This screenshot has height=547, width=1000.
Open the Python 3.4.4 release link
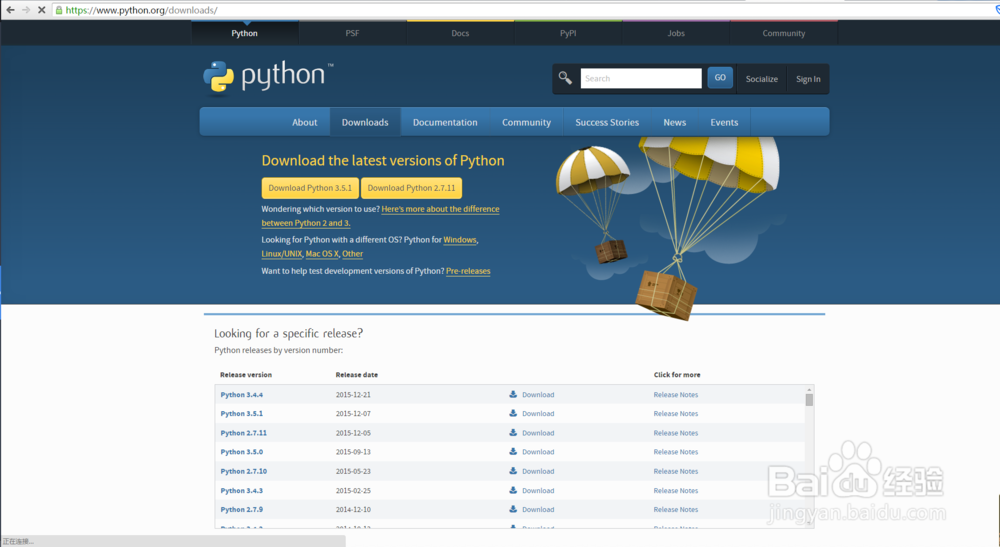(x=242, y=395)
